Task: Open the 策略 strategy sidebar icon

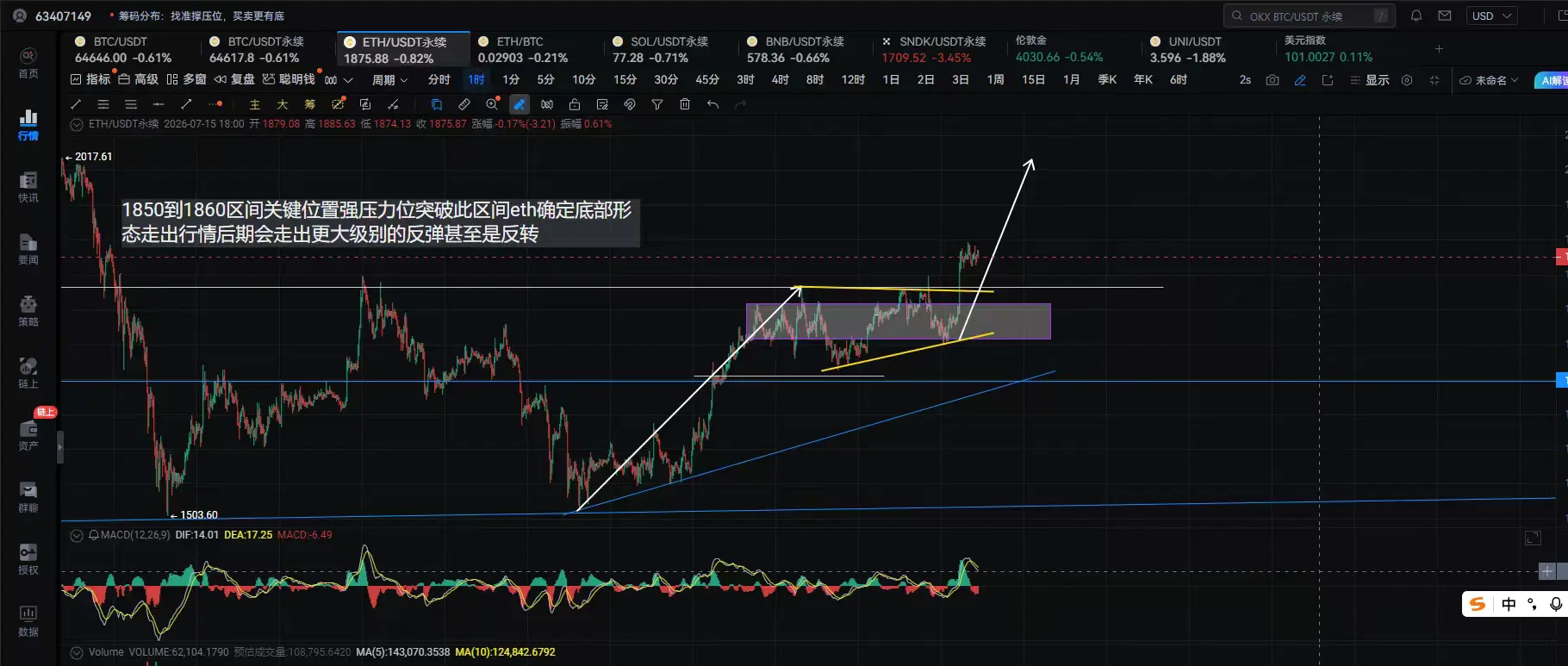Action: click(28, 310)
